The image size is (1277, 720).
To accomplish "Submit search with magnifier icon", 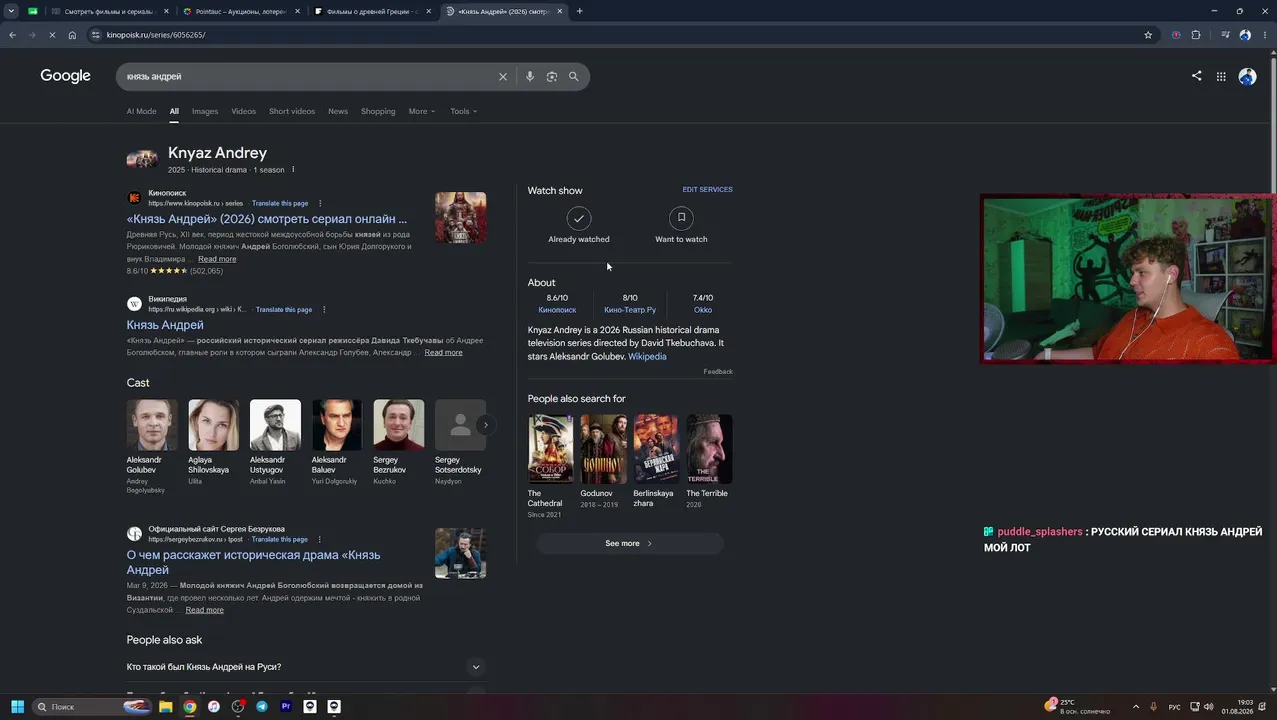I will [574, 77].
